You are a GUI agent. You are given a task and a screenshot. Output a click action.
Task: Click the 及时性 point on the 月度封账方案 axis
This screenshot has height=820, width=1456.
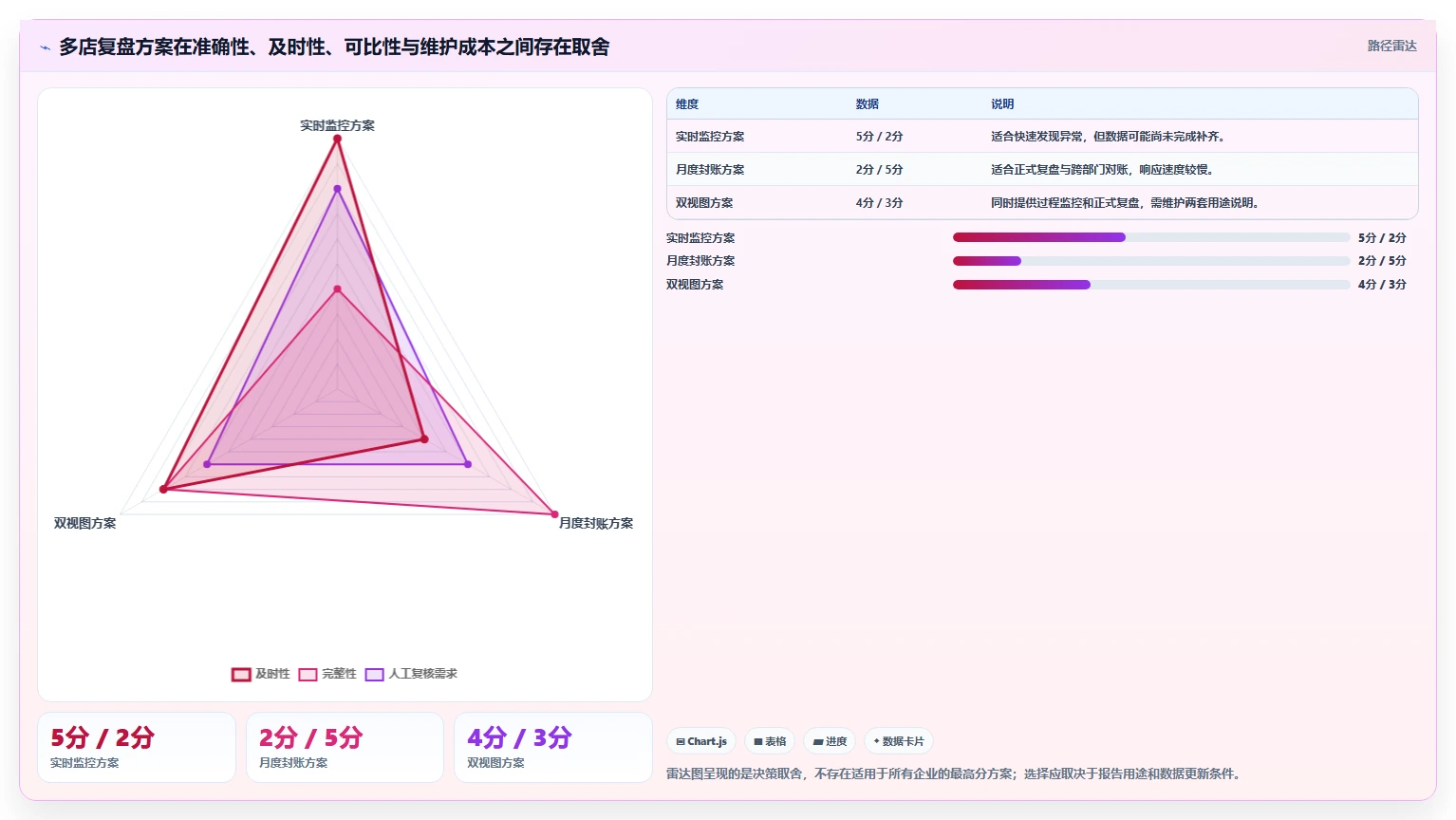click(424, 439)
